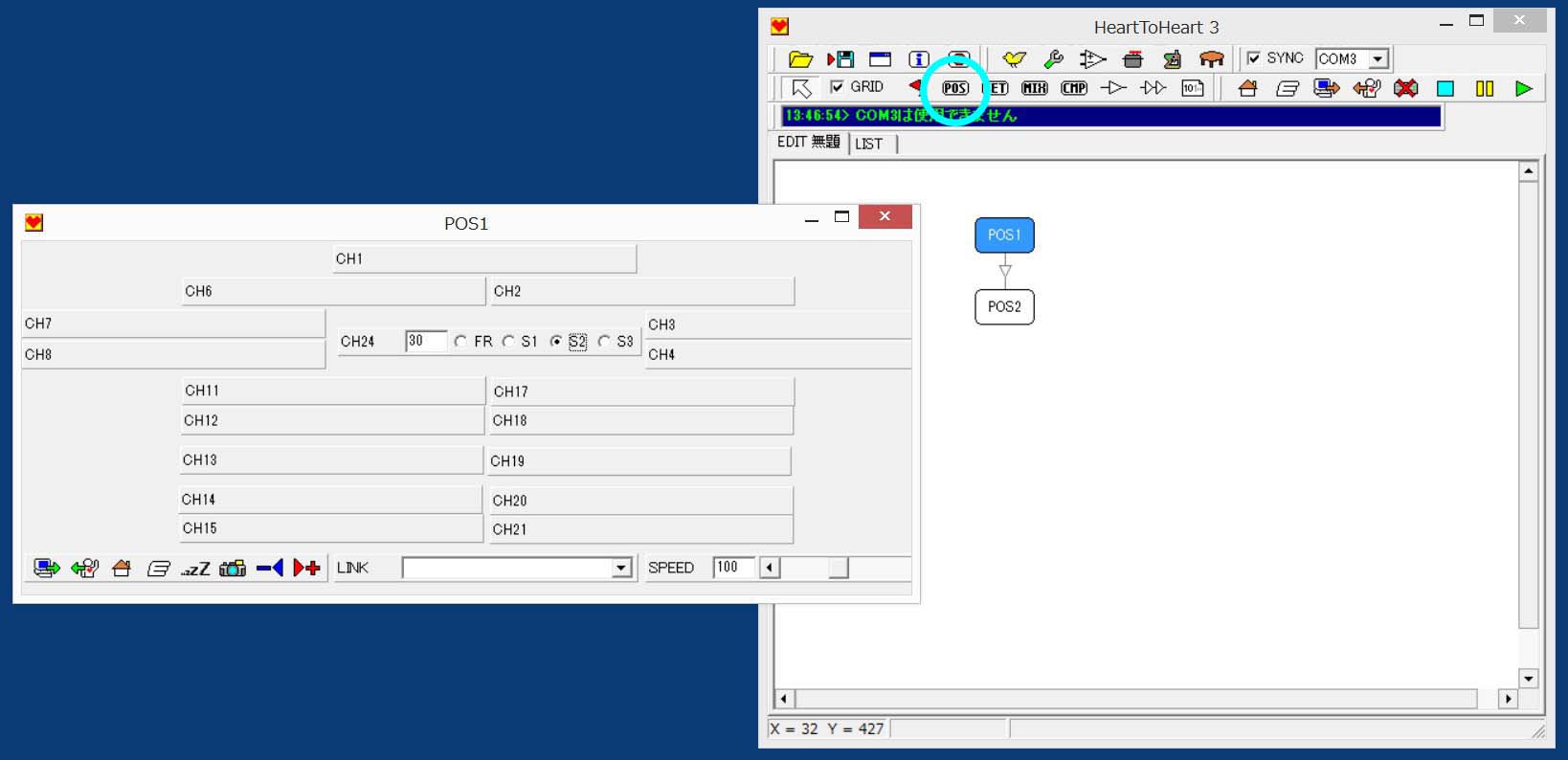Add a POS block from the toolbar
This screenshot has height=760, width=1568.
[x=955, y=88]
